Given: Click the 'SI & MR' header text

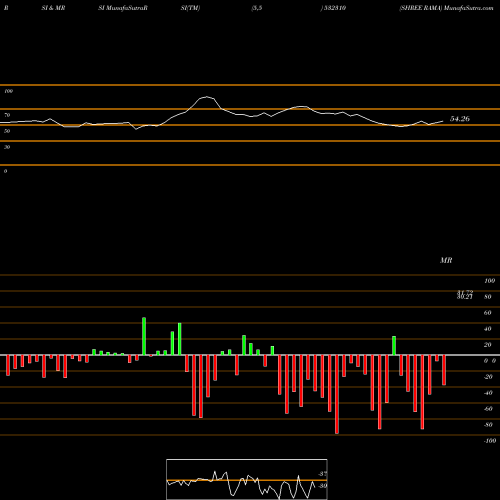Looking at the screenshot, I should (x=53, y=8).
